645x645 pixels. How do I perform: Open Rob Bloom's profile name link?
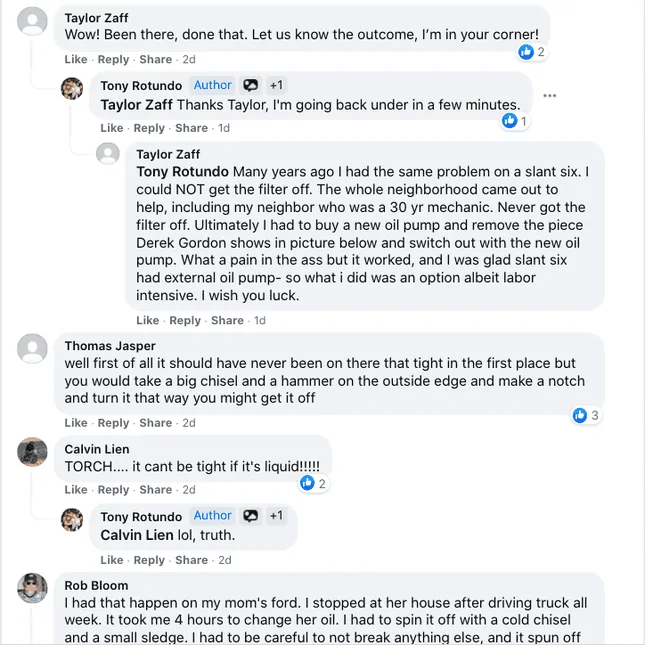click(x=96, y=585)
